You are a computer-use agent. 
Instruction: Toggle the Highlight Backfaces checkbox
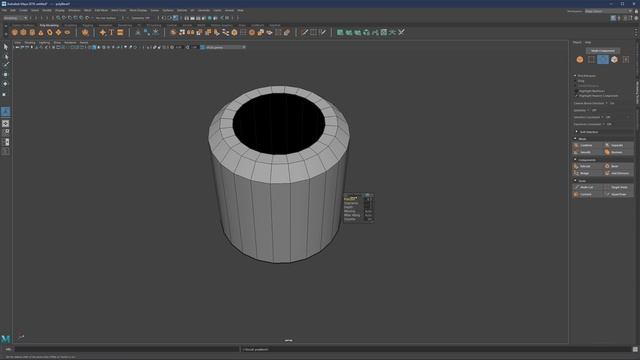pos(576,91)
